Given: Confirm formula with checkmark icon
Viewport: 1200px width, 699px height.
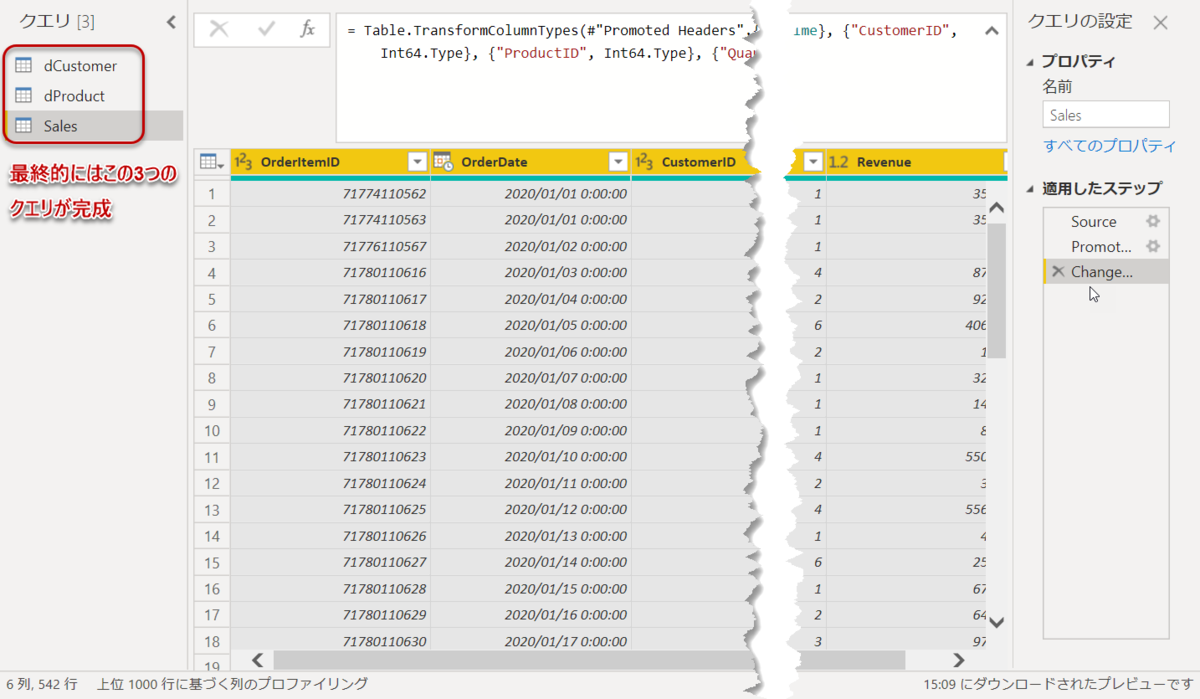Looking at the screenshot, I should point(266,30).
